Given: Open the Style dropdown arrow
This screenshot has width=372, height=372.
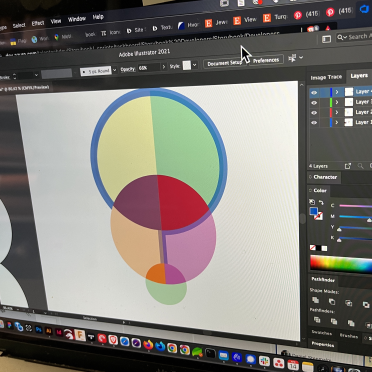Looking at the screenshot, I should pos(195,65).
